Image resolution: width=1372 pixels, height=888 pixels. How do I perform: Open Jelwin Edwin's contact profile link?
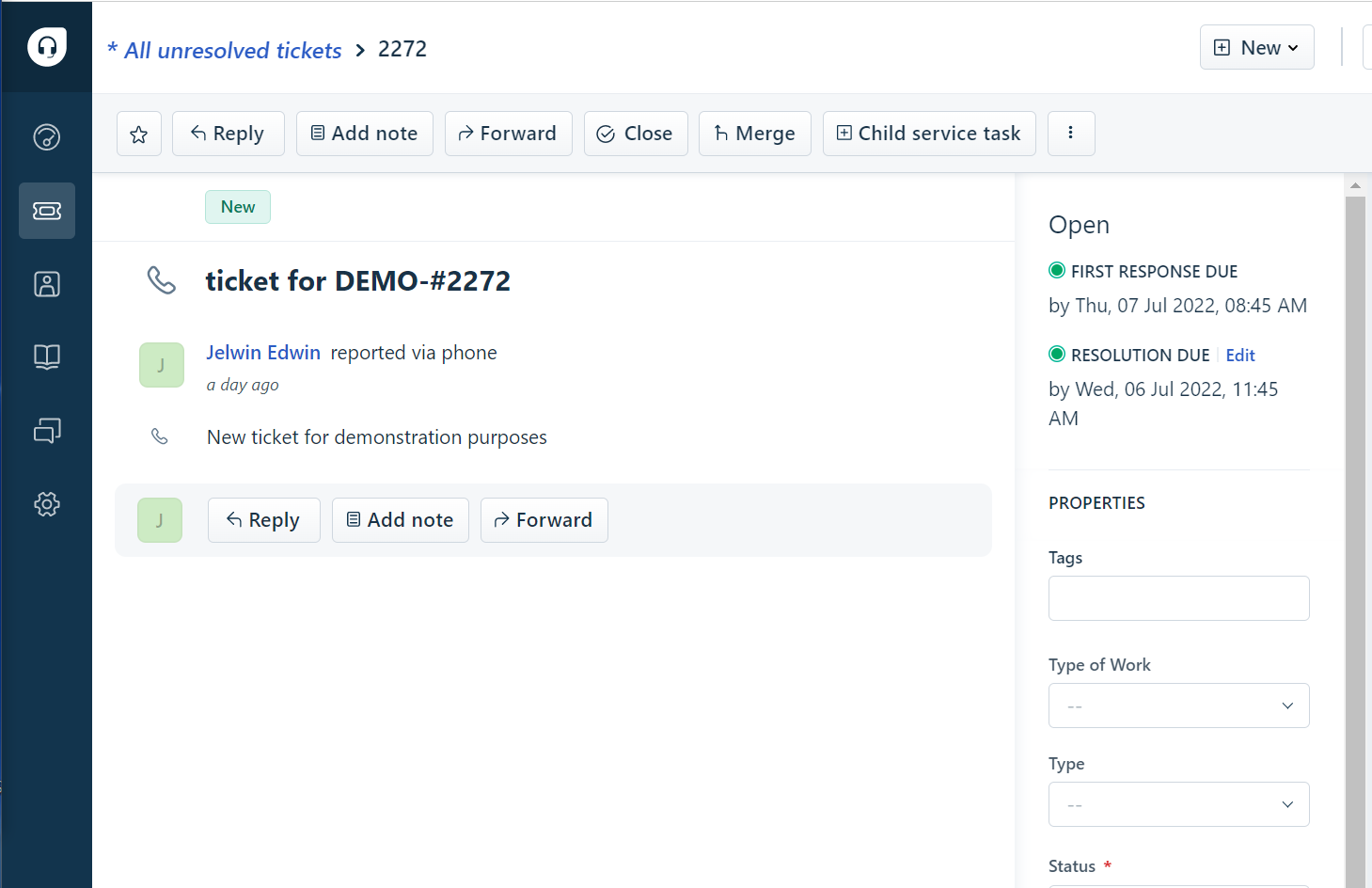coord(262,352)
